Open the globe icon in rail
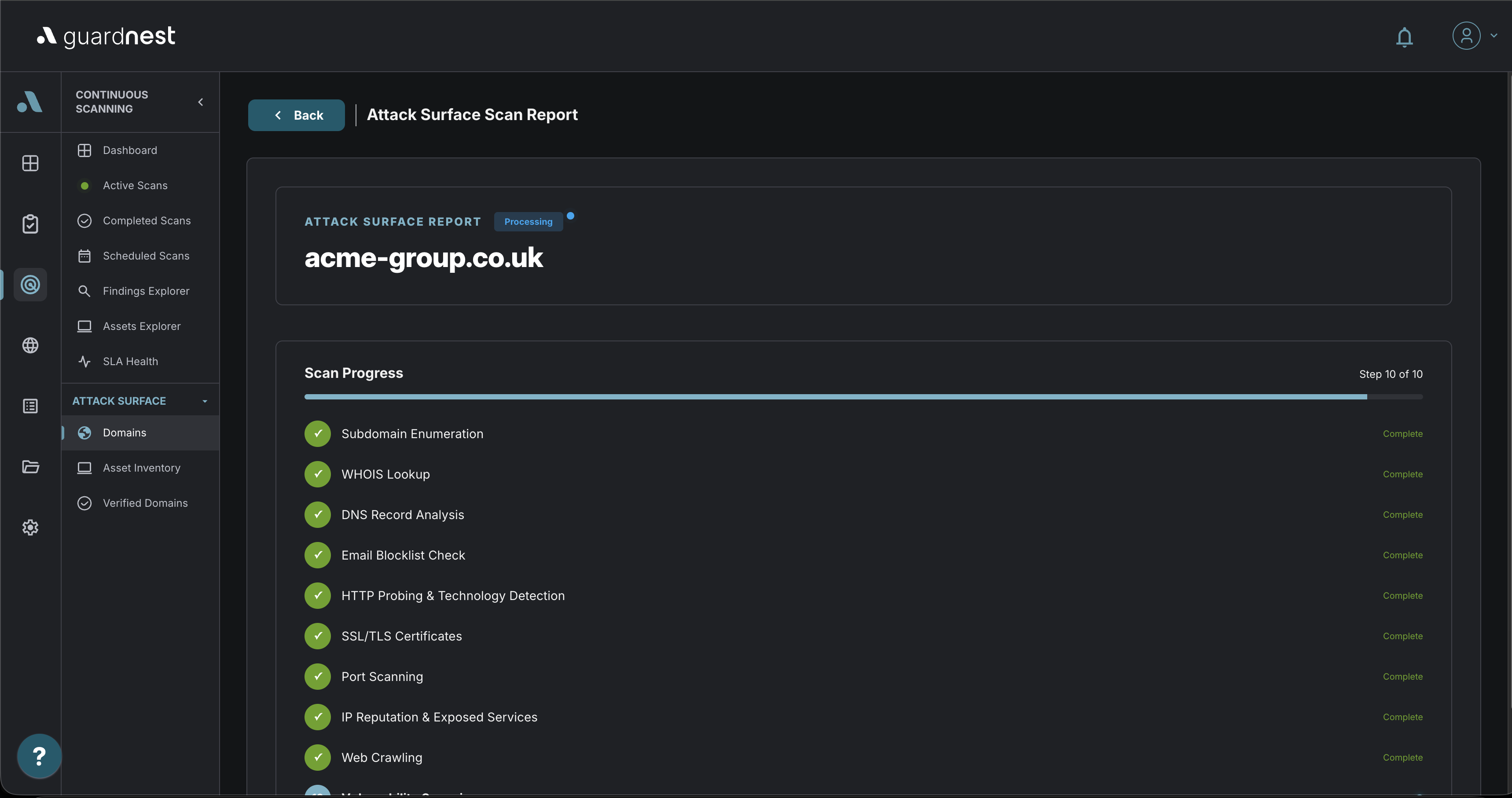The height and width of the screenshot is (798, 1512). (x=30, y=345)
